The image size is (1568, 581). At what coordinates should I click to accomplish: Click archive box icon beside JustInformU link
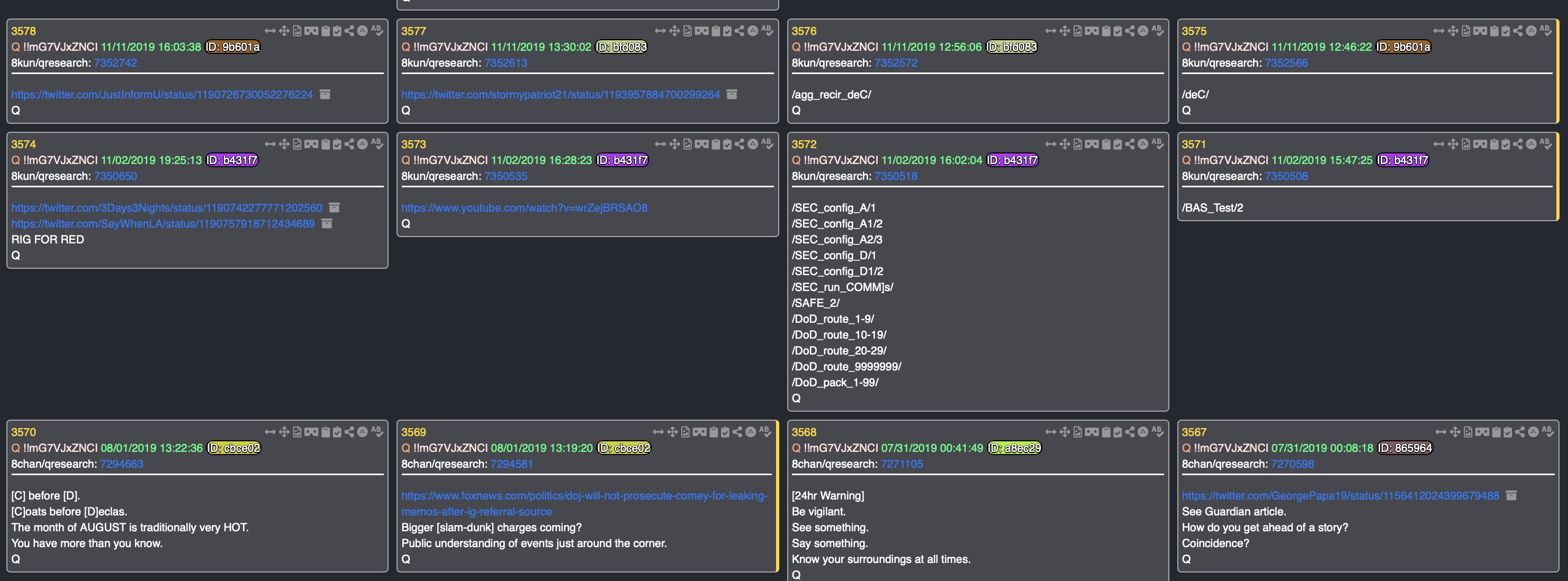pos(325,94)
